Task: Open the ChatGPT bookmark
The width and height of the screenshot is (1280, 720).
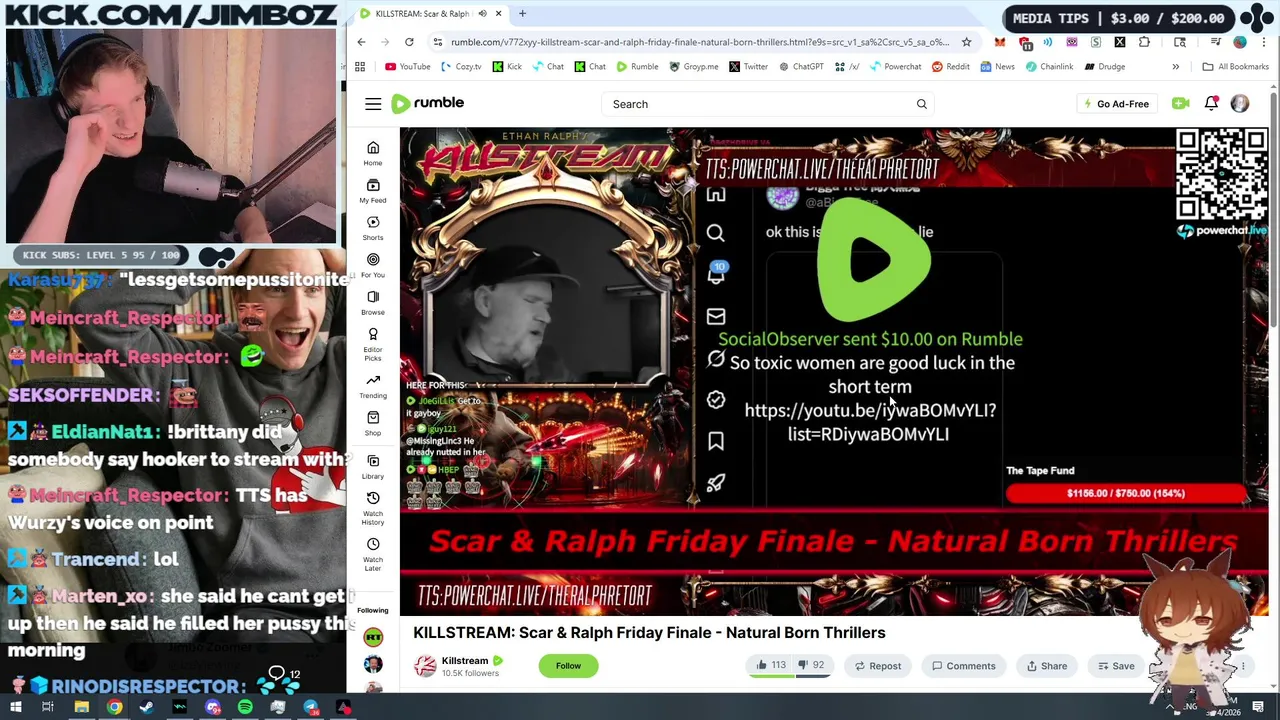Action: click(x=800, y=67)
